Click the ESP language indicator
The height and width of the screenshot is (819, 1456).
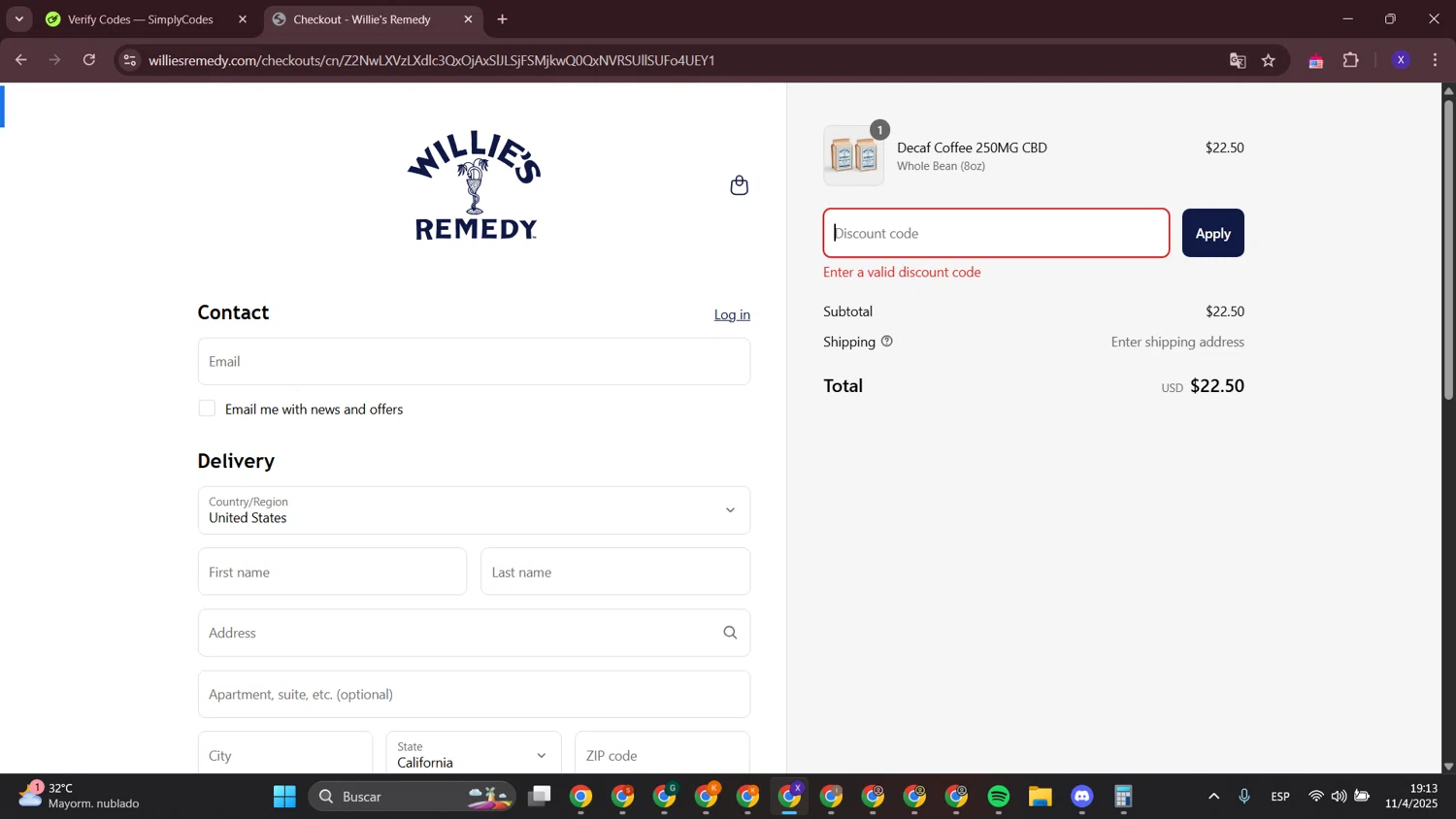pyautogui.click(x=1280, y=797)
